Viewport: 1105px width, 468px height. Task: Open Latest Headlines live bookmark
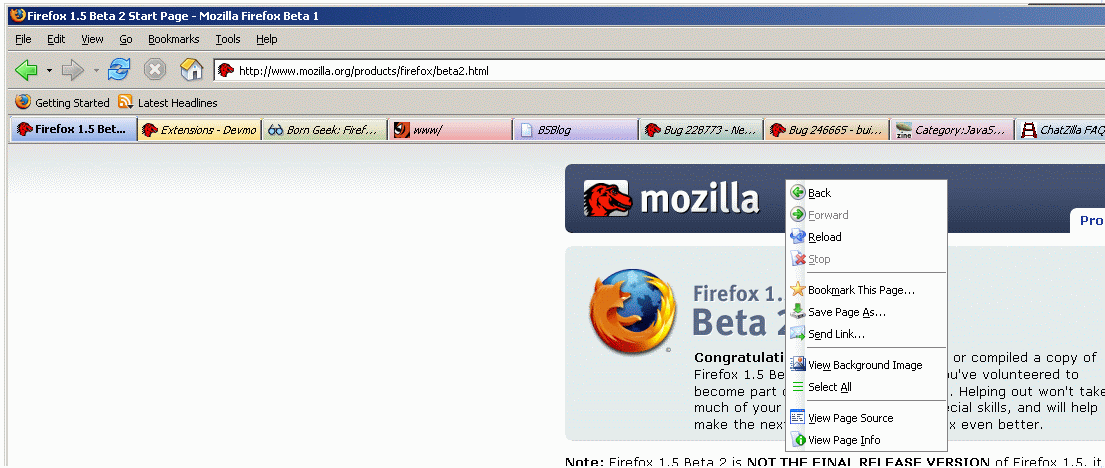168,103
